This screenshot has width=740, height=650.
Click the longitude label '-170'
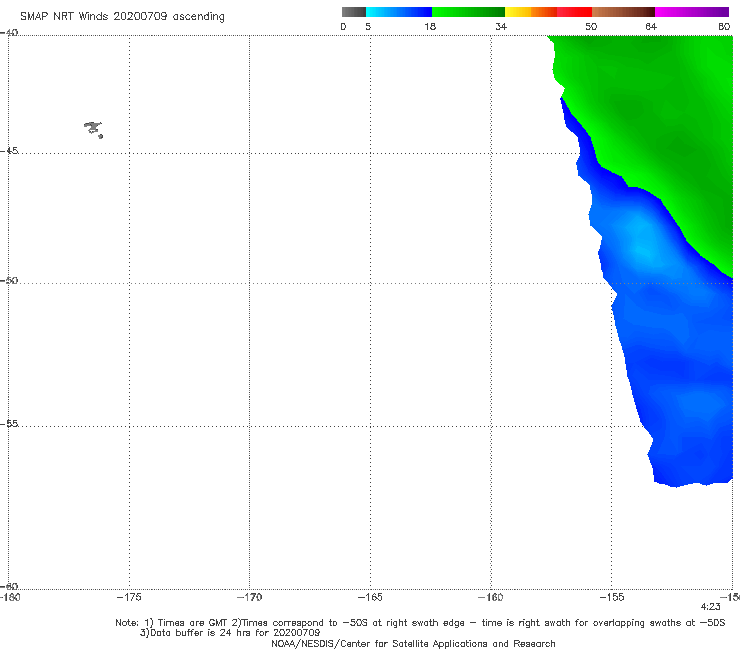pos(249,597)
